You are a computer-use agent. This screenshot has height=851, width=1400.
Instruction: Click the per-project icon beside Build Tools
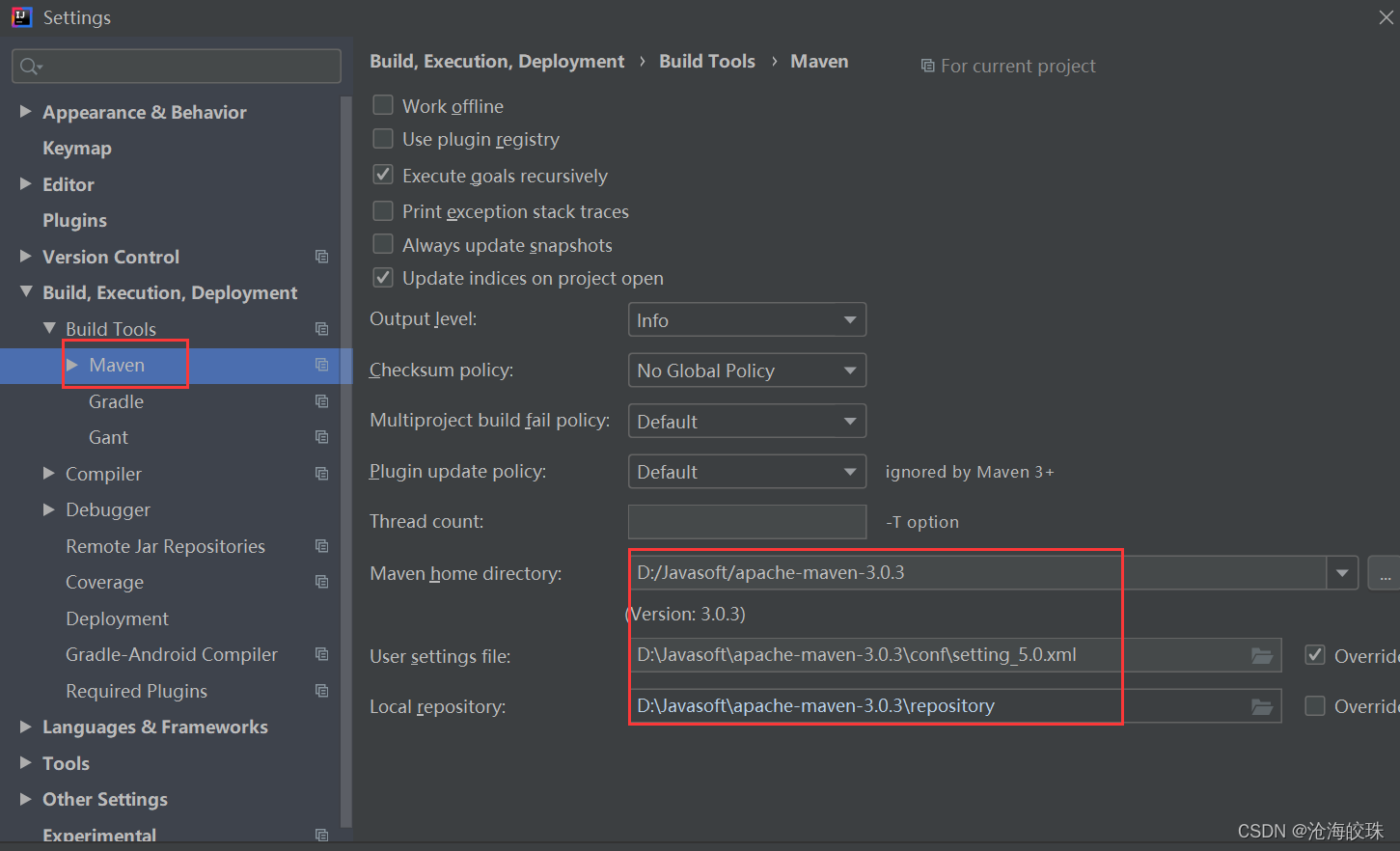point(322,329)
